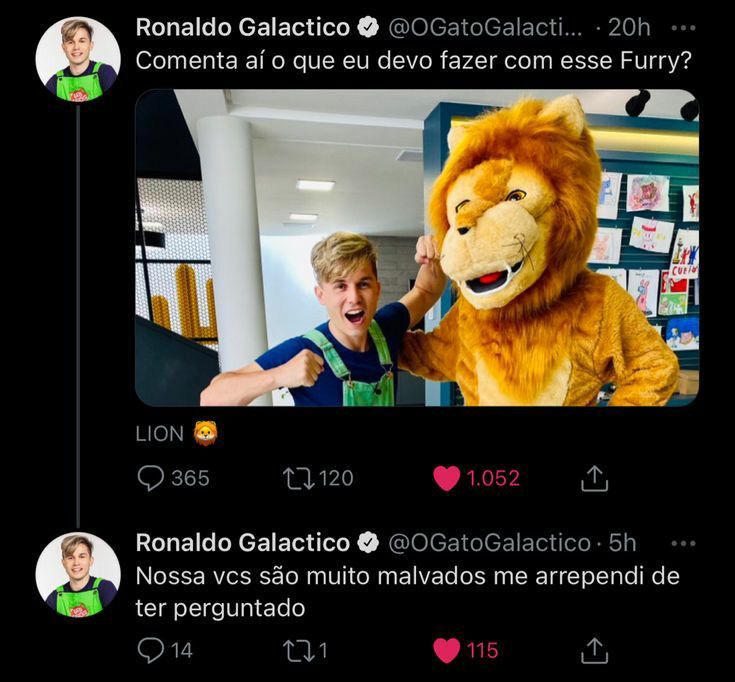This screenshot has height=682, width=735.
Task: Retweet the Furry lion tweet
Action: [x=299, y=478]
